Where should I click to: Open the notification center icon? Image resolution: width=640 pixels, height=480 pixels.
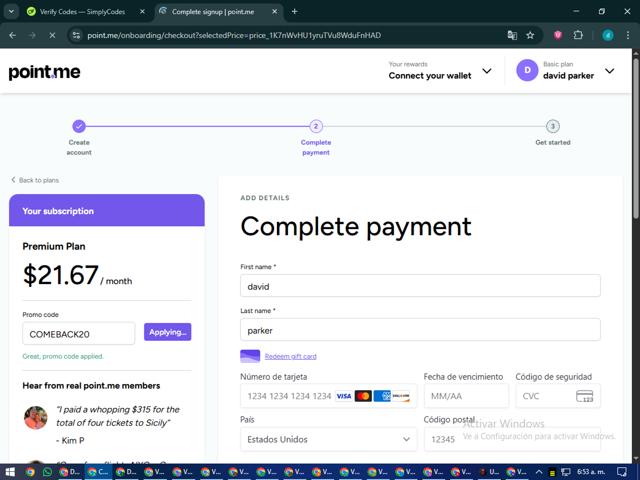pos(622,472)
